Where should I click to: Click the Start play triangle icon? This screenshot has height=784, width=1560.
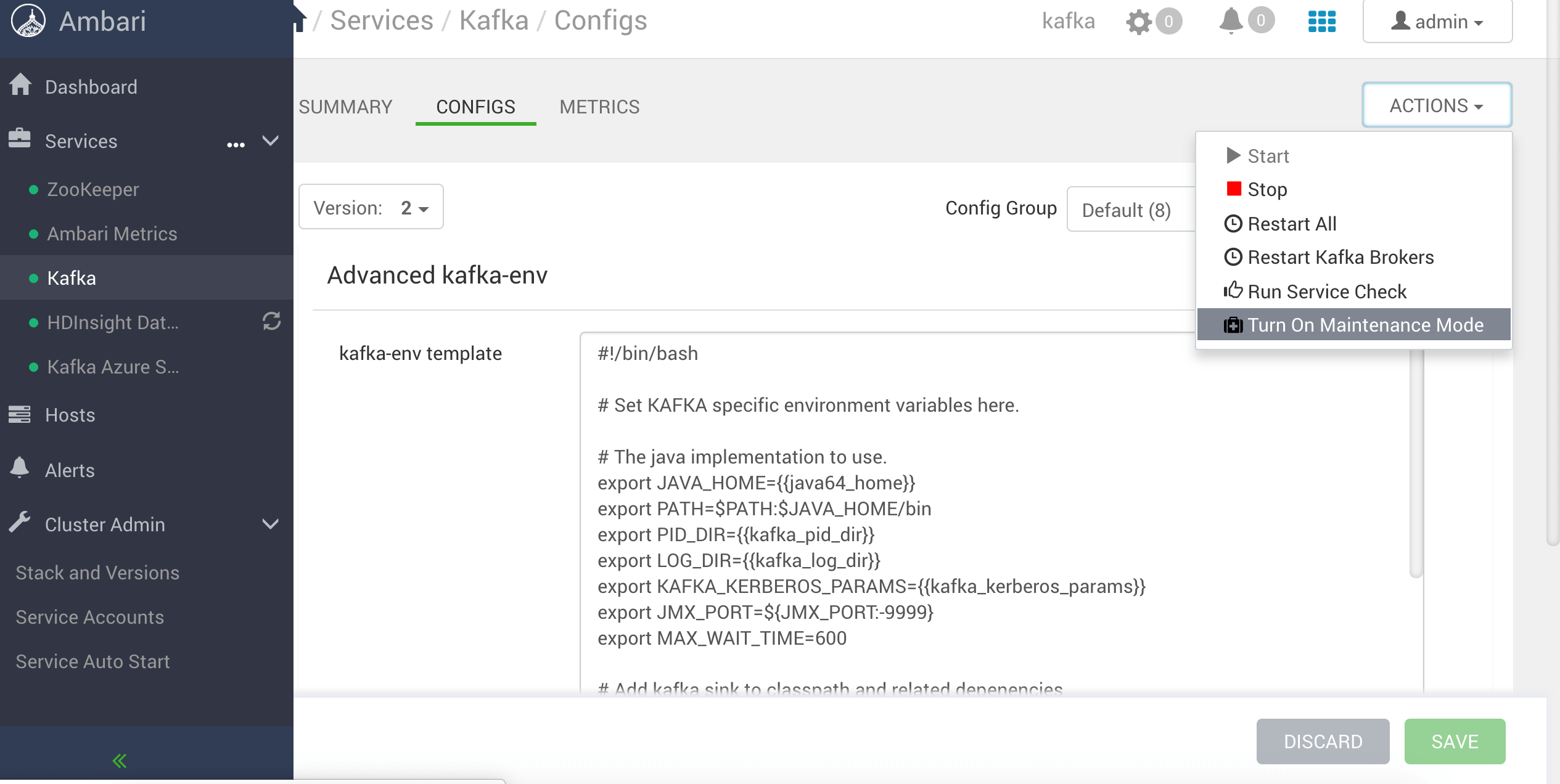(1233, 155)
